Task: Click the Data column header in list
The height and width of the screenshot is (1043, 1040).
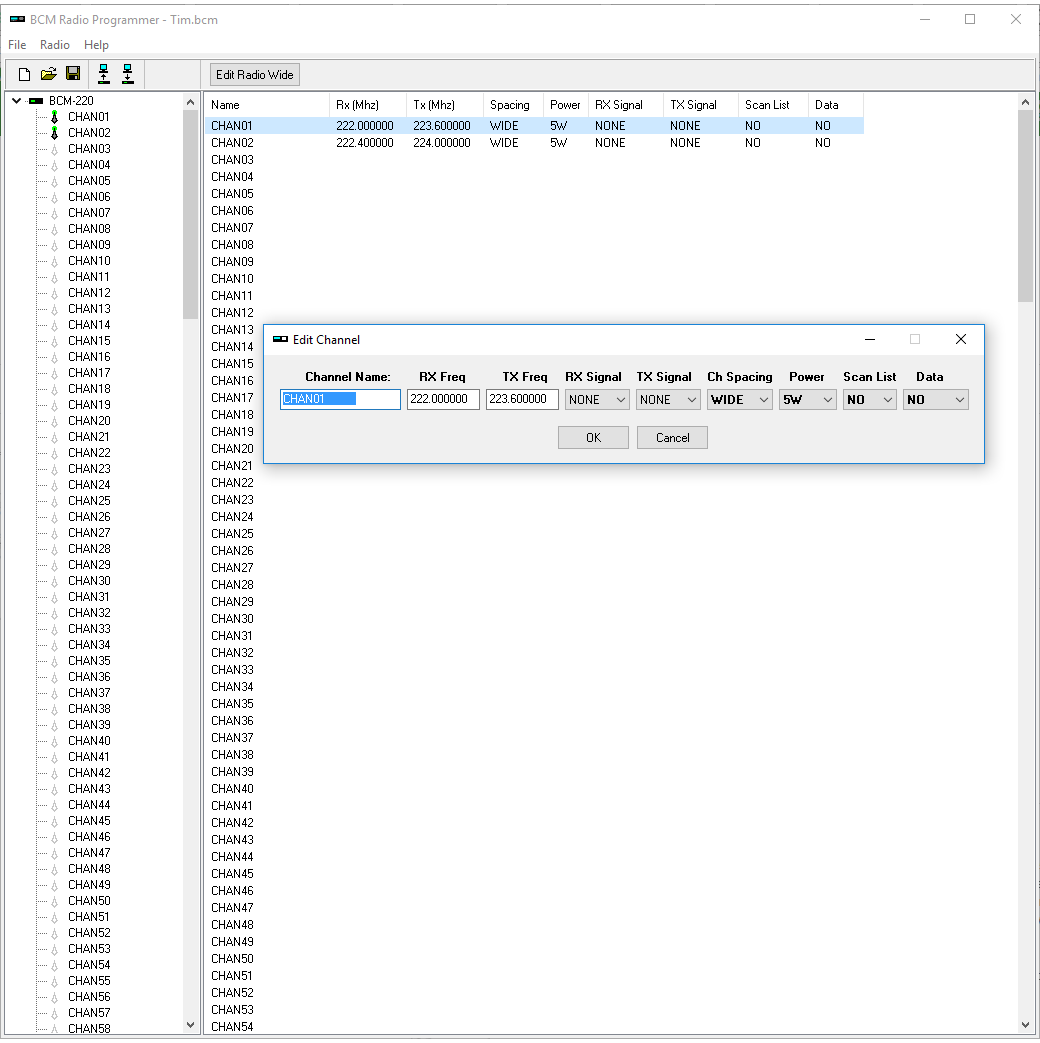Action: [x=836, y=105]
